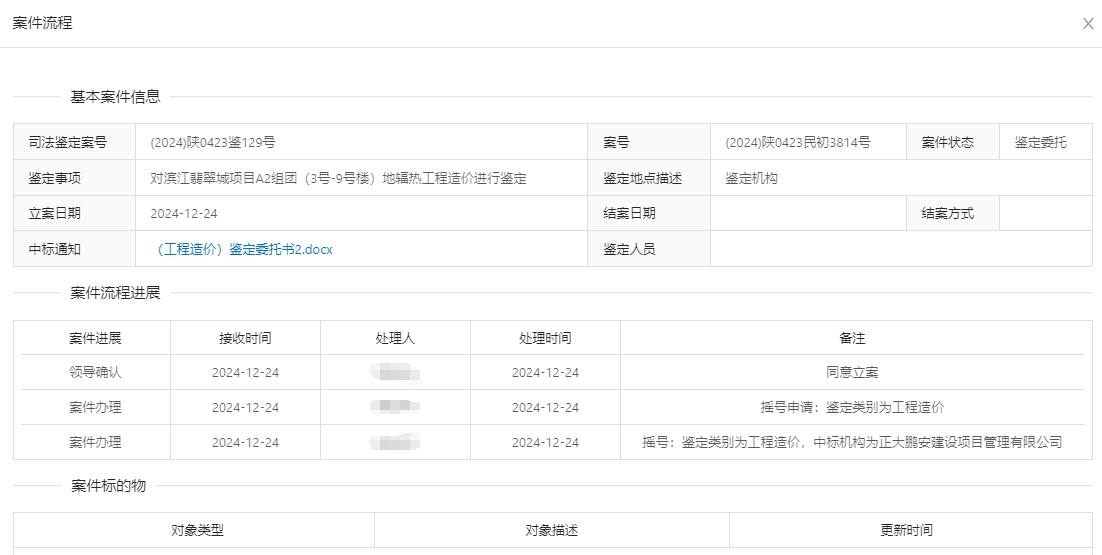Click the 备注 column header
Viewport: 1102px width, 555px height.
[x=852, y=338]
